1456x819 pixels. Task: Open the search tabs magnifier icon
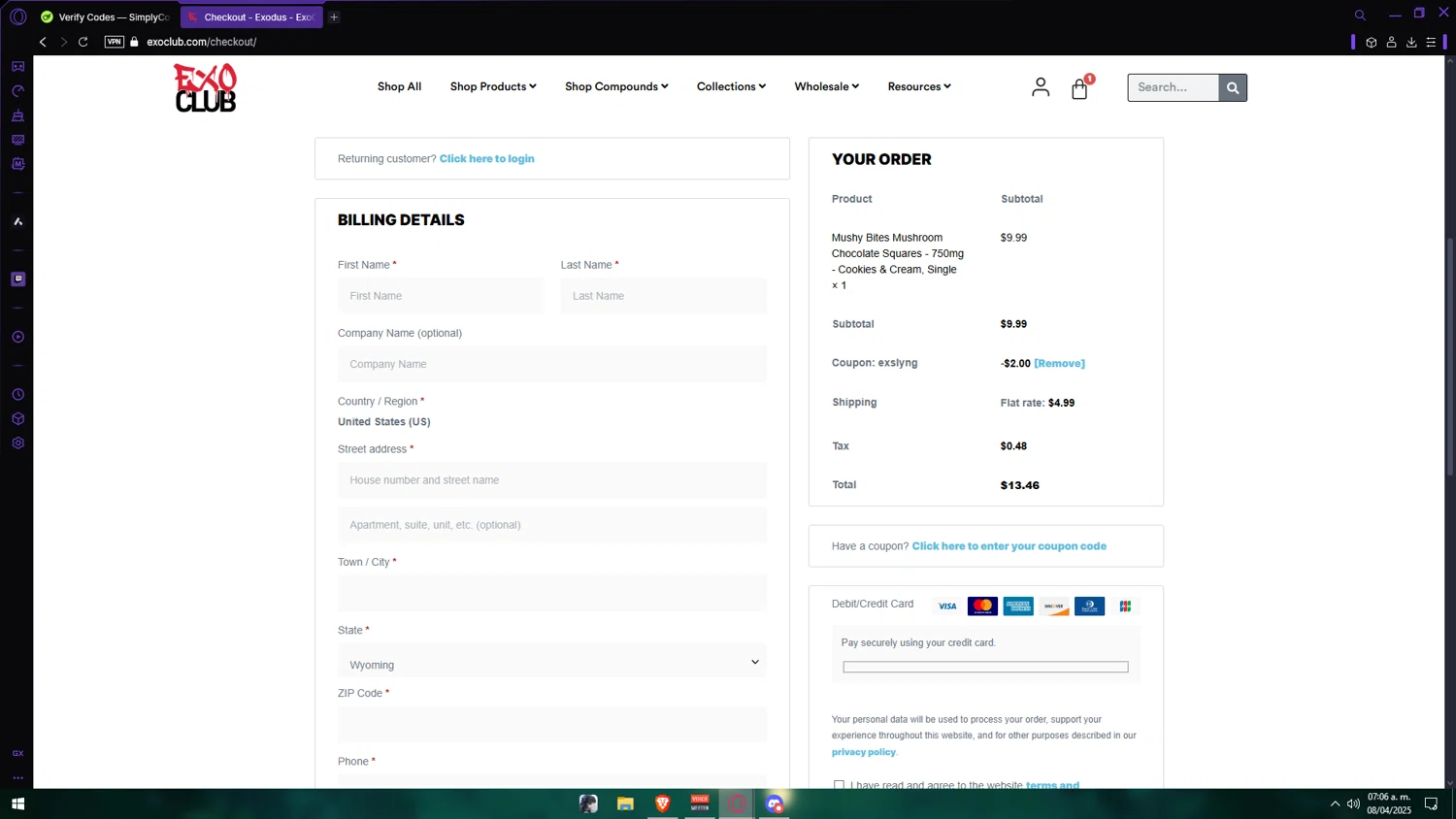tap(1360, 15)
